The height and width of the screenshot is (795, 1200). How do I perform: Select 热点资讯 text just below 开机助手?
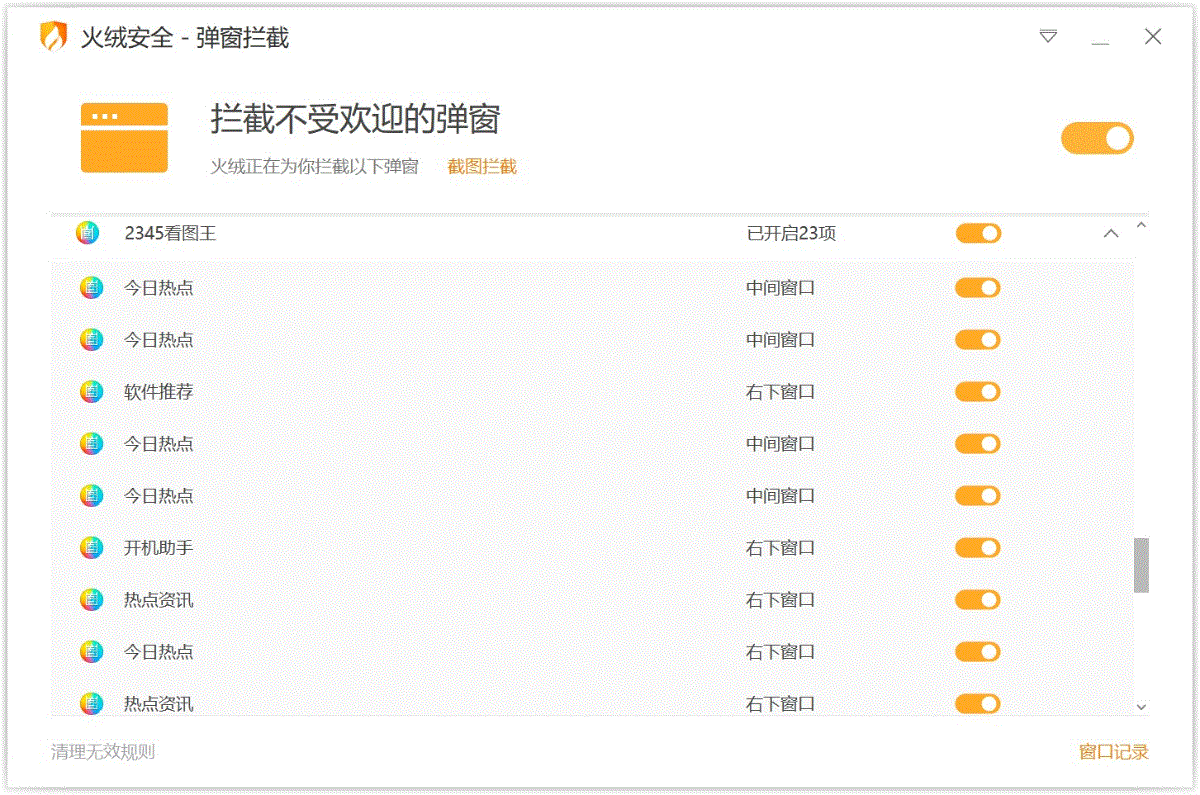[x=159, y=600]
